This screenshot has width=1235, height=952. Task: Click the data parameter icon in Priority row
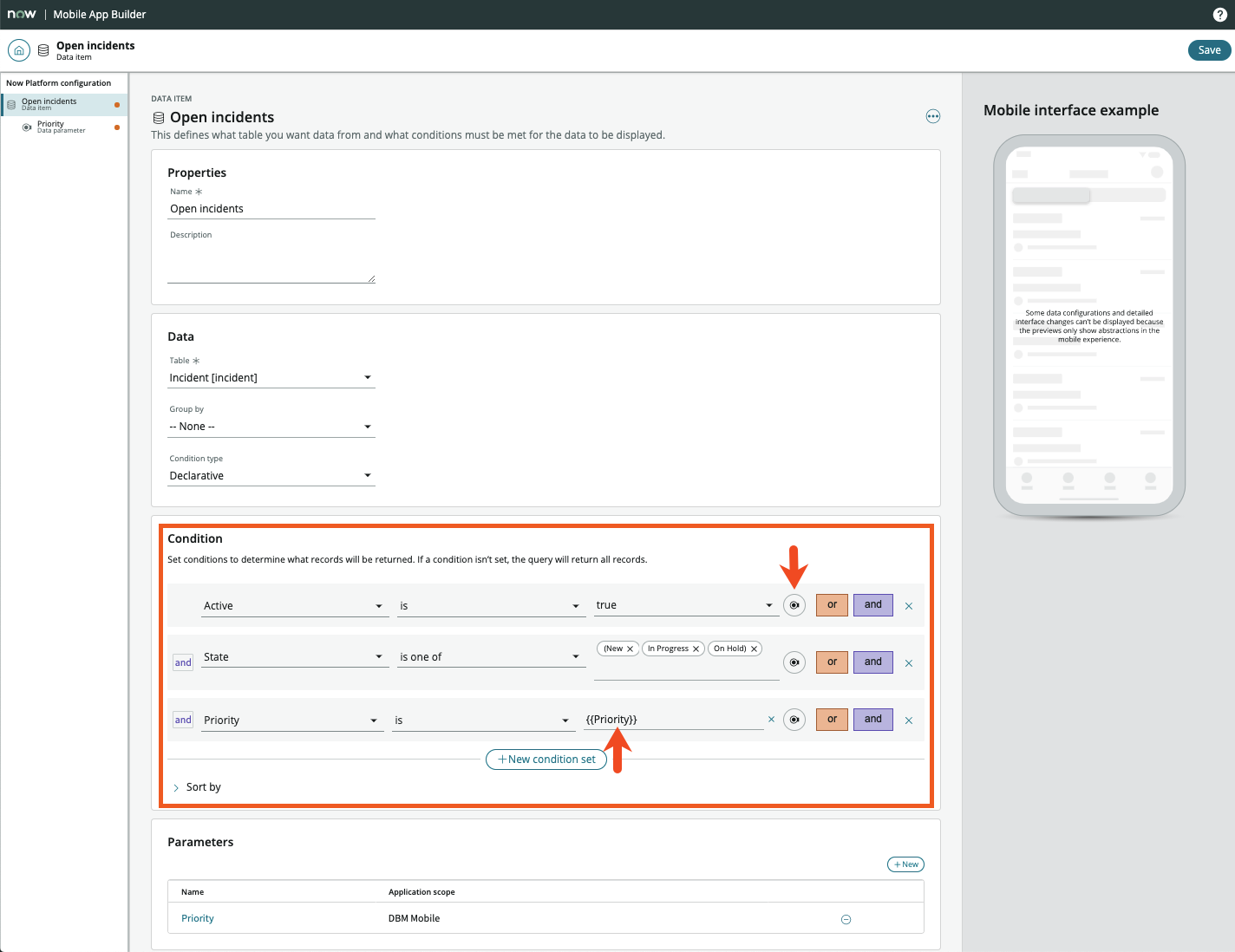(794, 720)
